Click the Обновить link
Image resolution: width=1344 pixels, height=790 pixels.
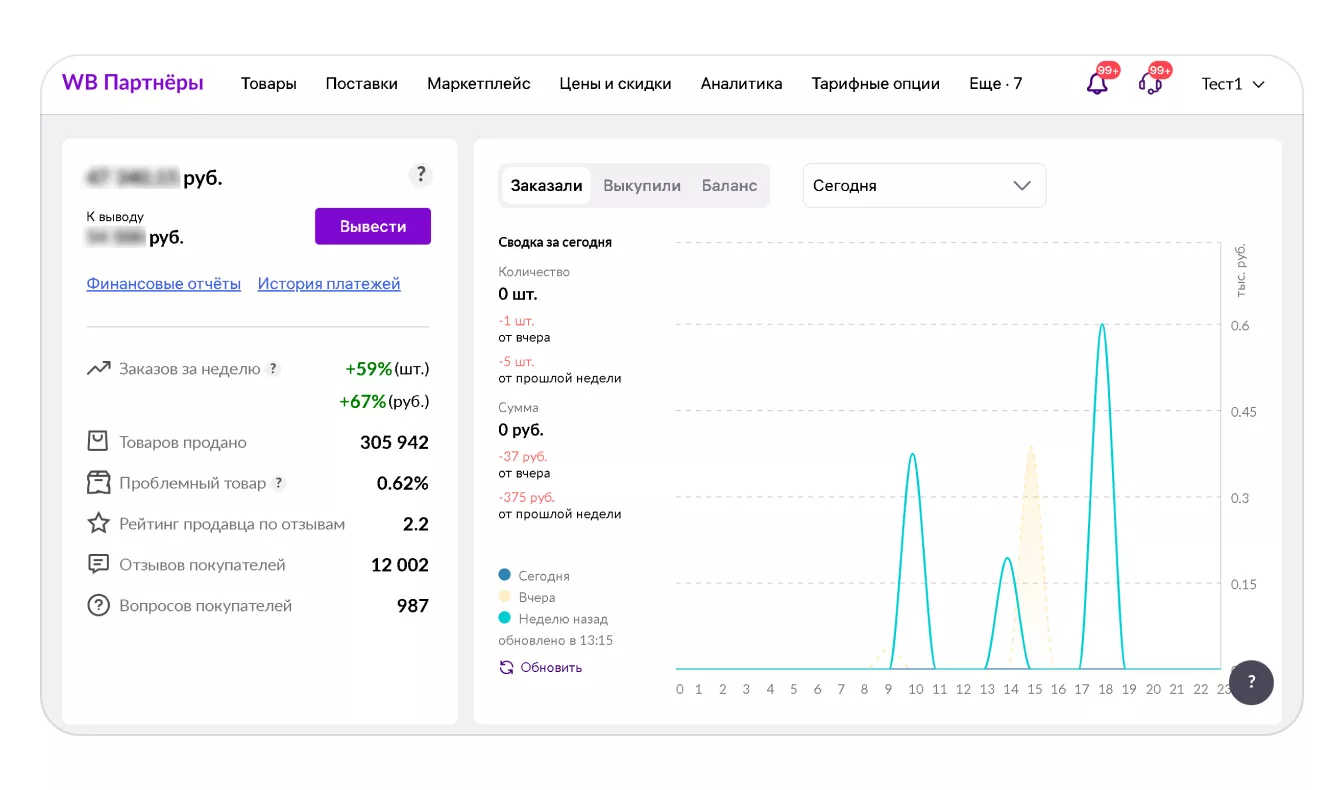(x=551, y=667)
